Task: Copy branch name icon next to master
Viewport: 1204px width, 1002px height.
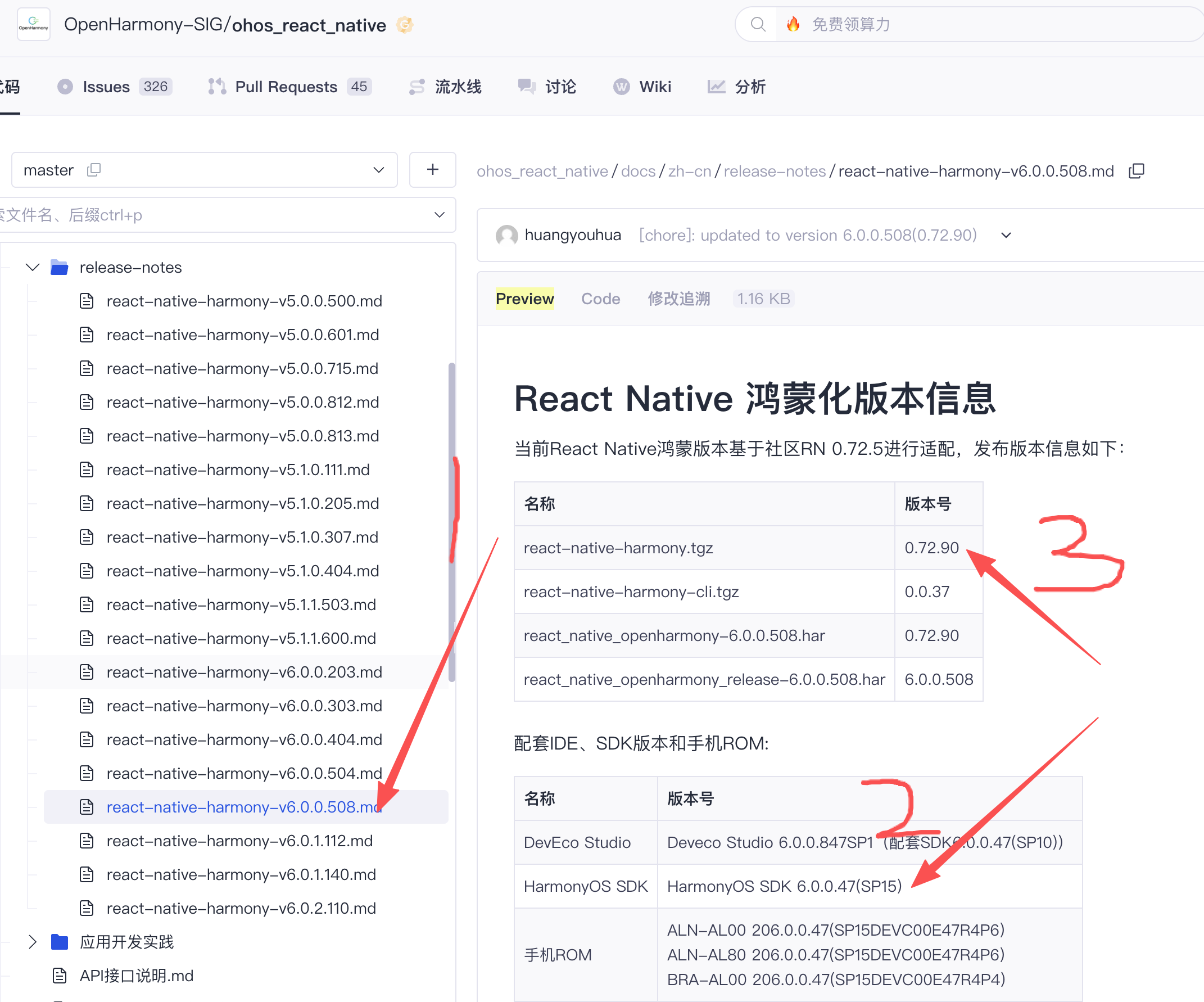Action: 94,170
